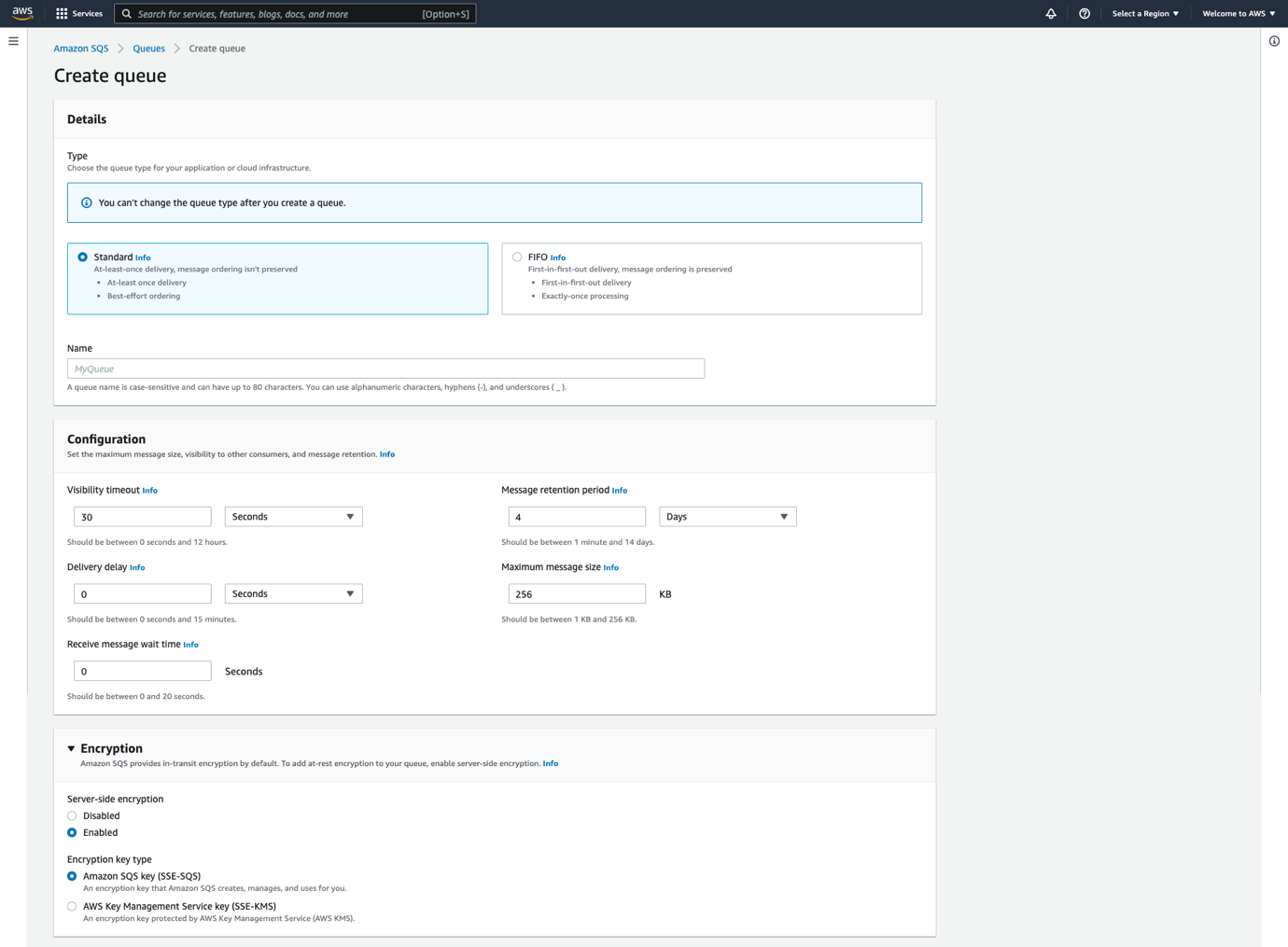Open Encryption section Info link
Screen dimensions: 1288x947
[x=551, y=764]
